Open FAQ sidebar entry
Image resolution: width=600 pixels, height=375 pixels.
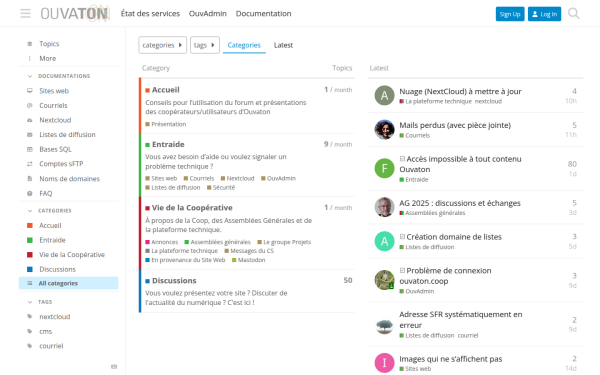point(45,193)
